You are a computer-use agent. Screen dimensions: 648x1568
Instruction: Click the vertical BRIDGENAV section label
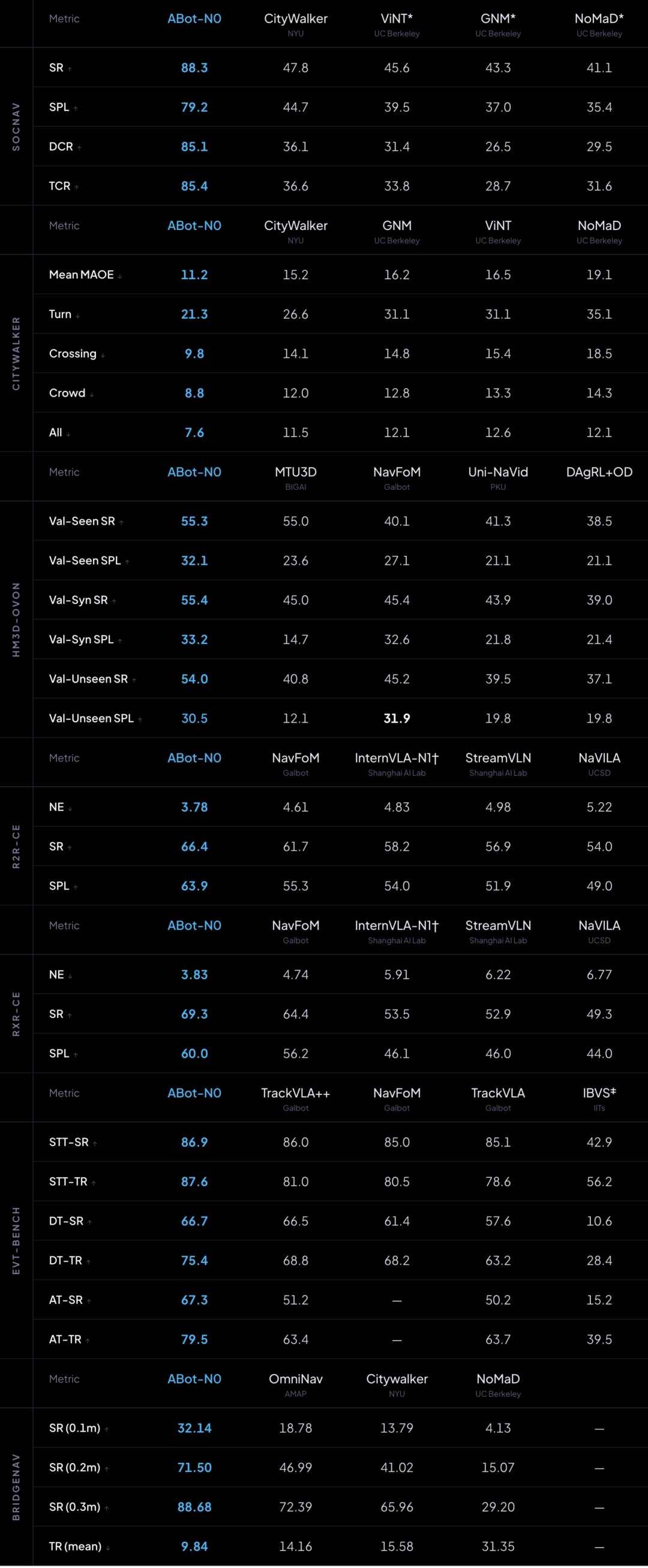[16, 1487]
